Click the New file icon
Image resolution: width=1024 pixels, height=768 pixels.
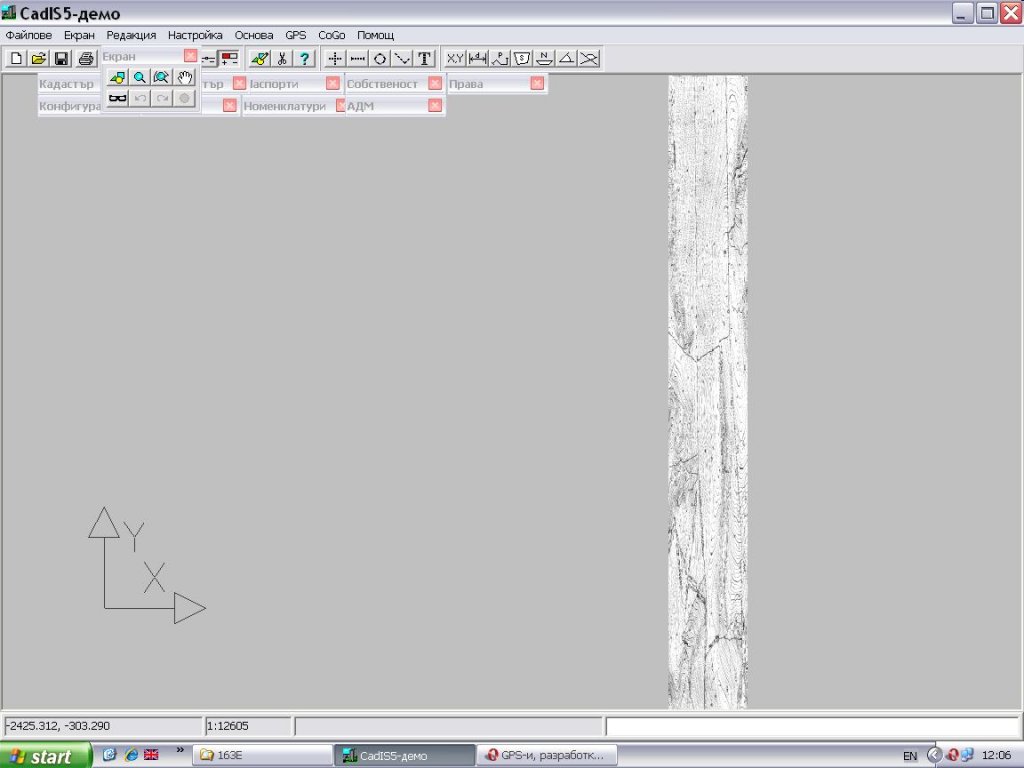[x=16, y=59]
